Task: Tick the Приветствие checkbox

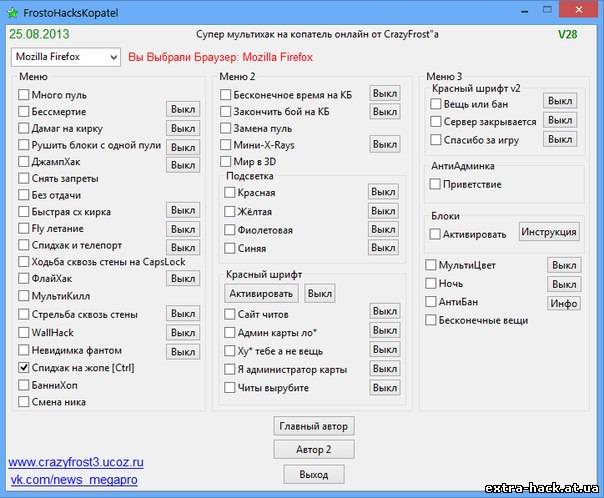Action: tap(435, 184)
